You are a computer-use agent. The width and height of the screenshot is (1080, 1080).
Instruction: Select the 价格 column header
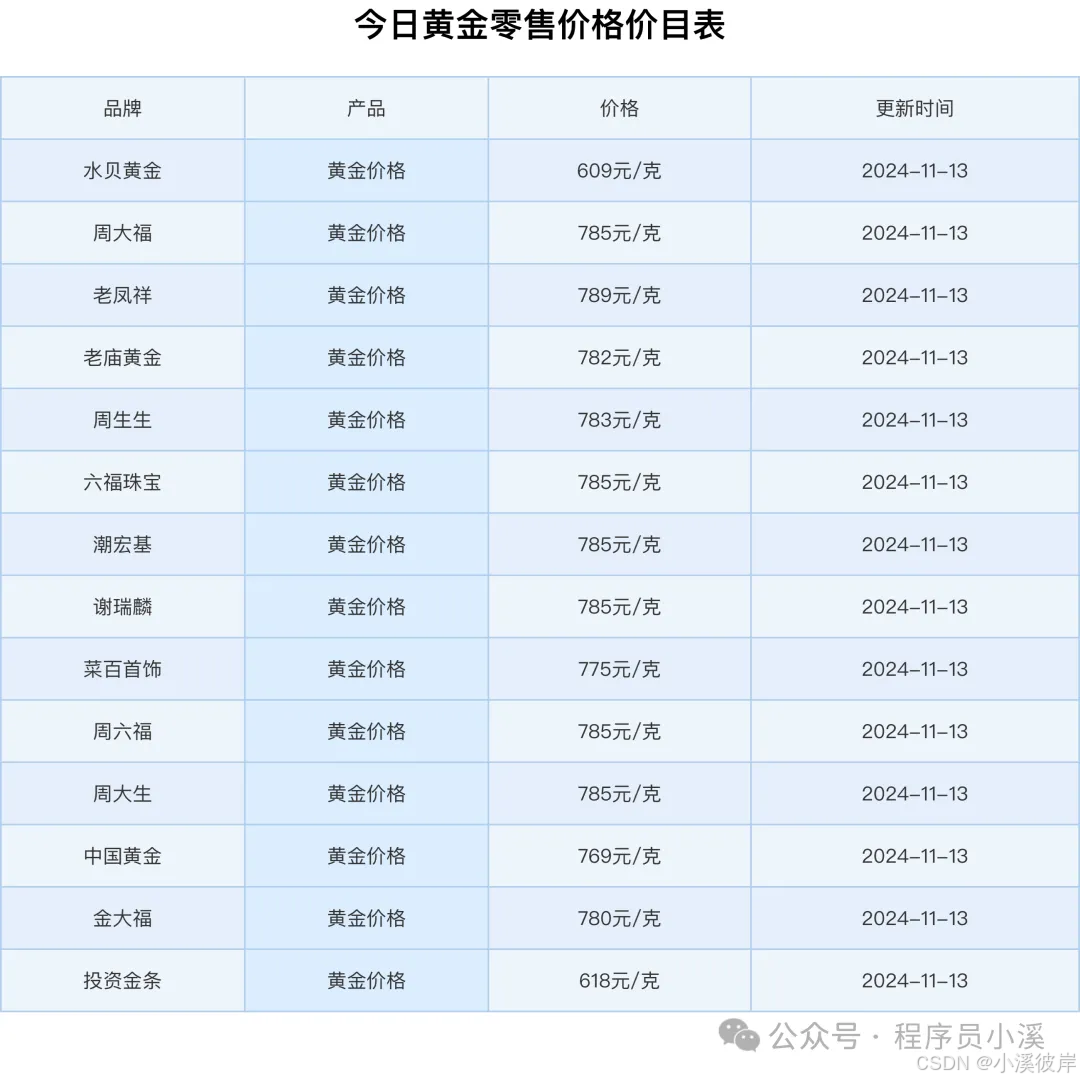point(619,108)
